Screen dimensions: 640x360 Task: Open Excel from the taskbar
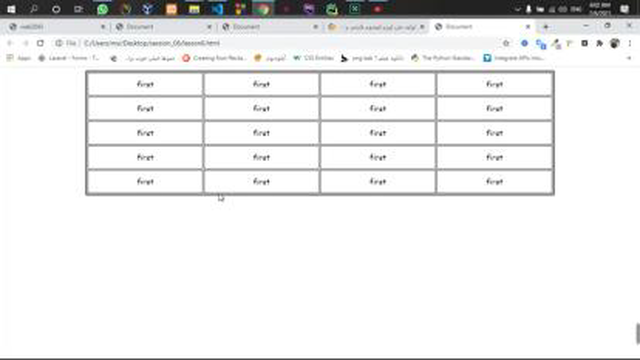coord(355,9)
